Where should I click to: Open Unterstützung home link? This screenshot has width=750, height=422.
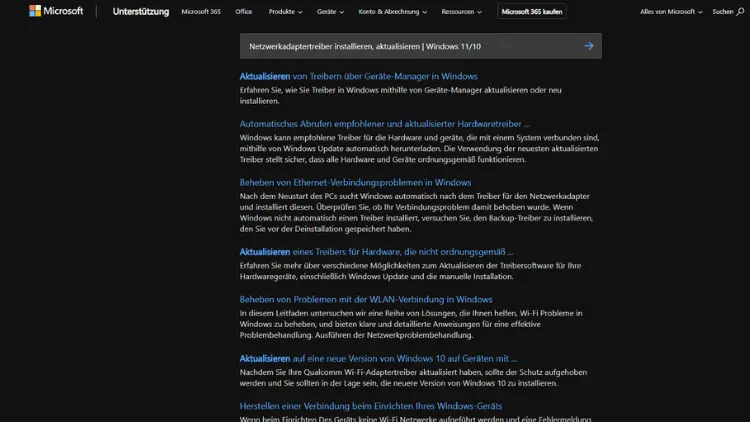pyautogui.click(x=141, y=11)
